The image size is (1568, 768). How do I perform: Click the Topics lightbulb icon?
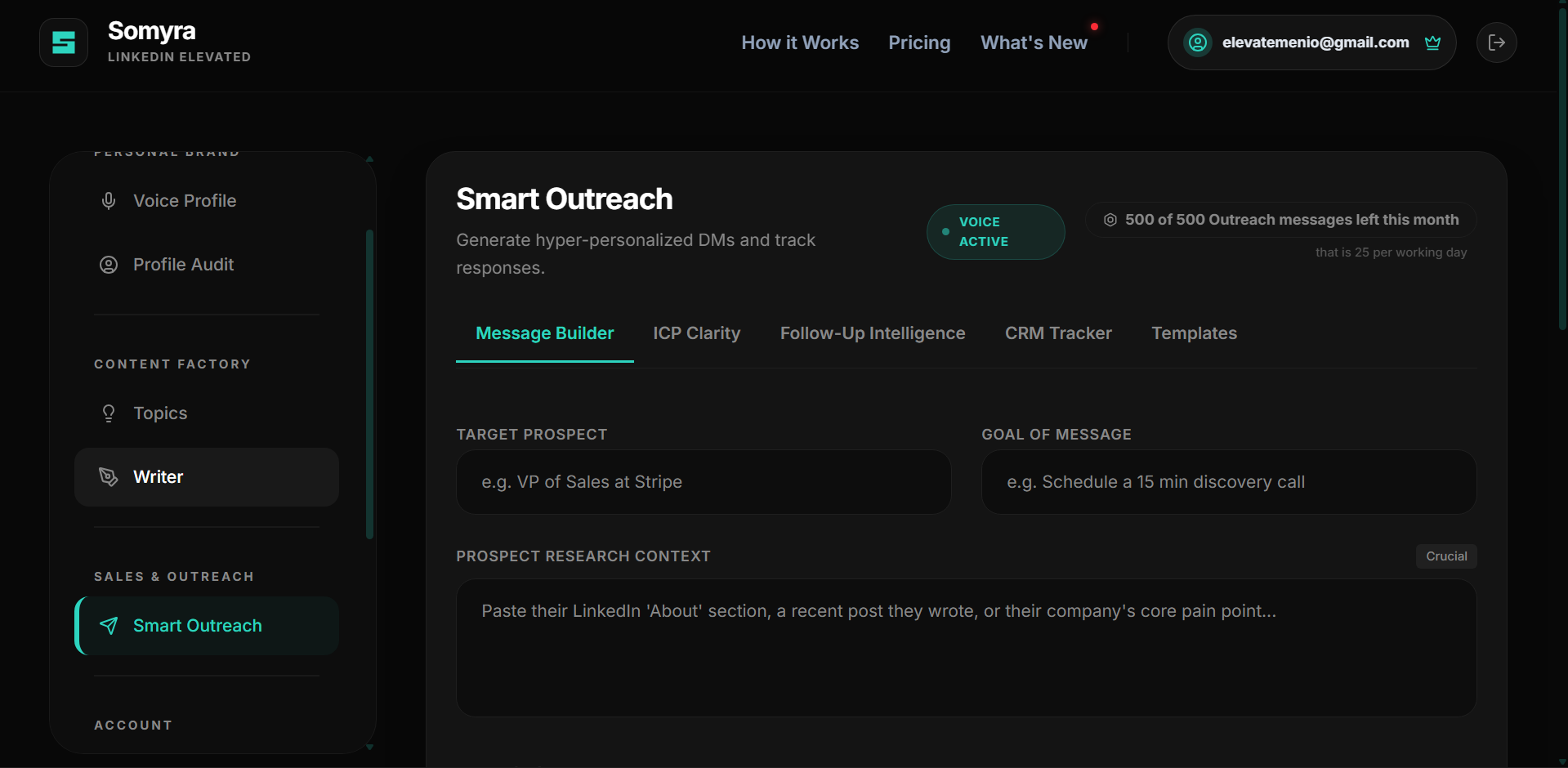(x=109, y=413)
